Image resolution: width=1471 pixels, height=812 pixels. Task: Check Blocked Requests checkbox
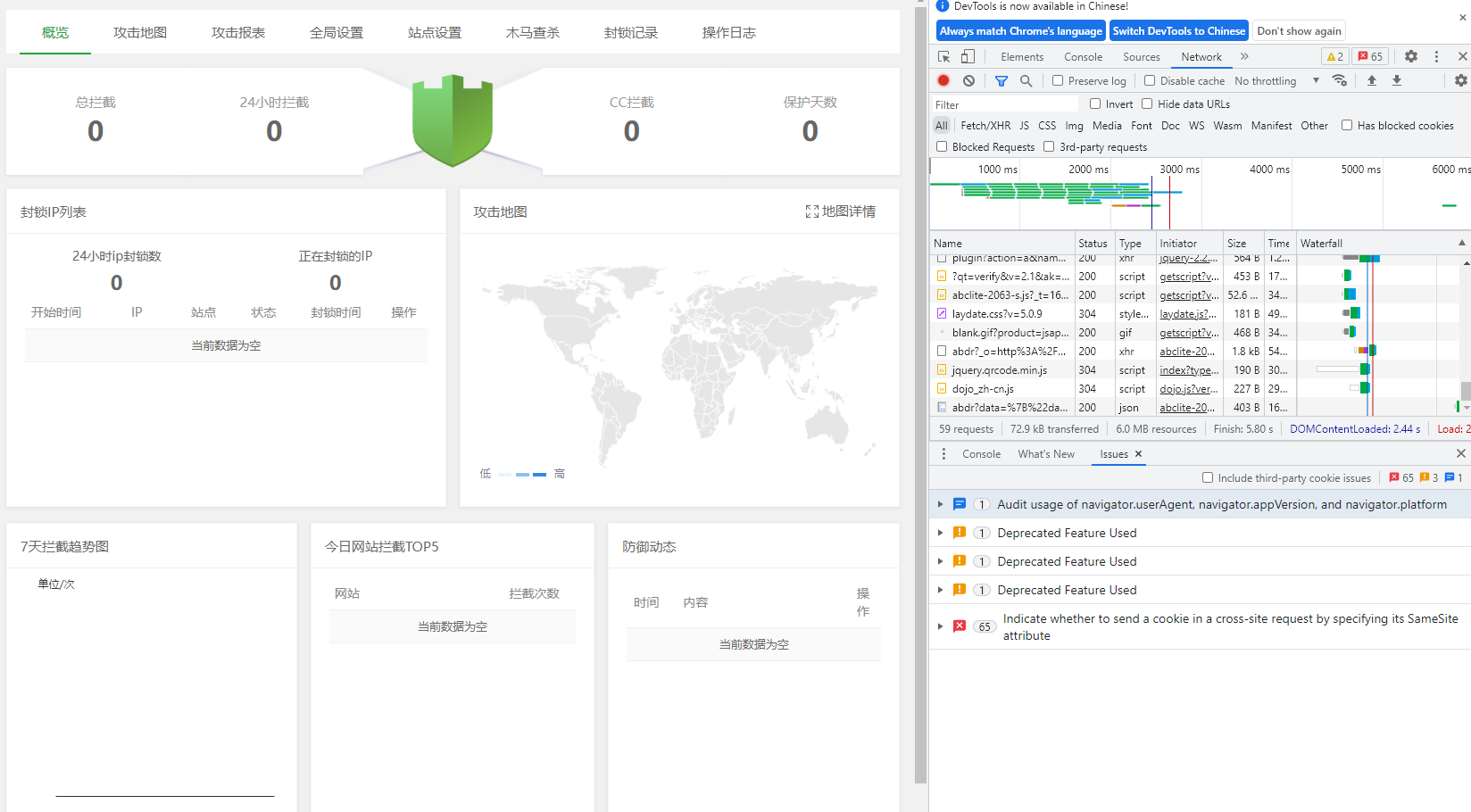click(942, 146)
